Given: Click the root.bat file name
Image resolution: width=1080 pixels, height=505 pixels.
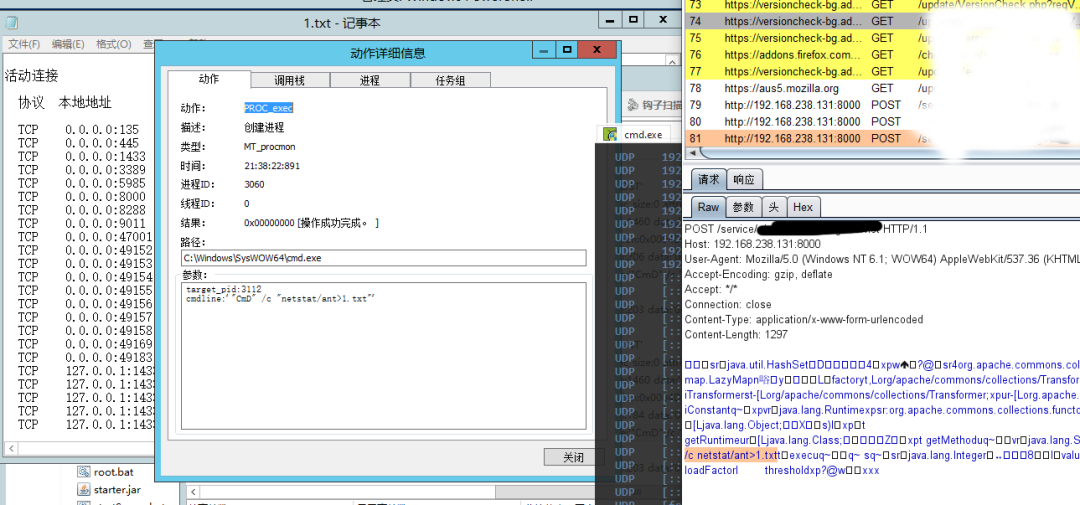Looking at the screenshot, I should 114,473.
